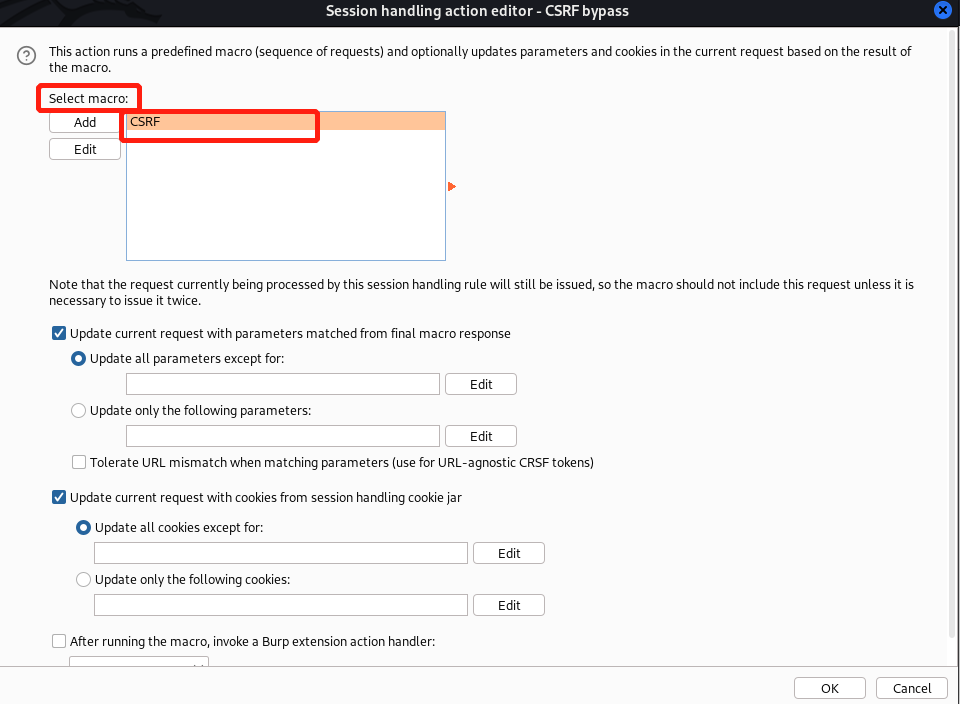The width and height of the screenshot is (960, 704).
Task: Open the extension action handler dropdown
Action: tap(138, 663)
